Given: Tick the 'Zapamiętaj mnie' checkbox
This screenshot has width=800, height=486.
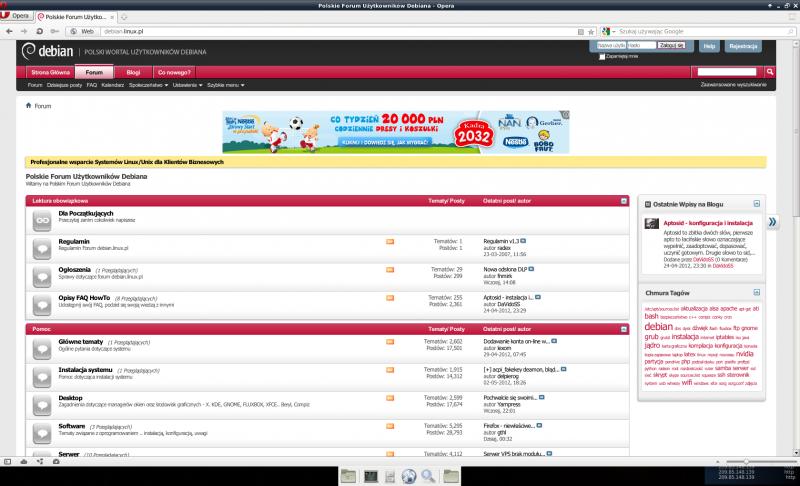Looking at the screenshot, I should click(x=601, y=56).
